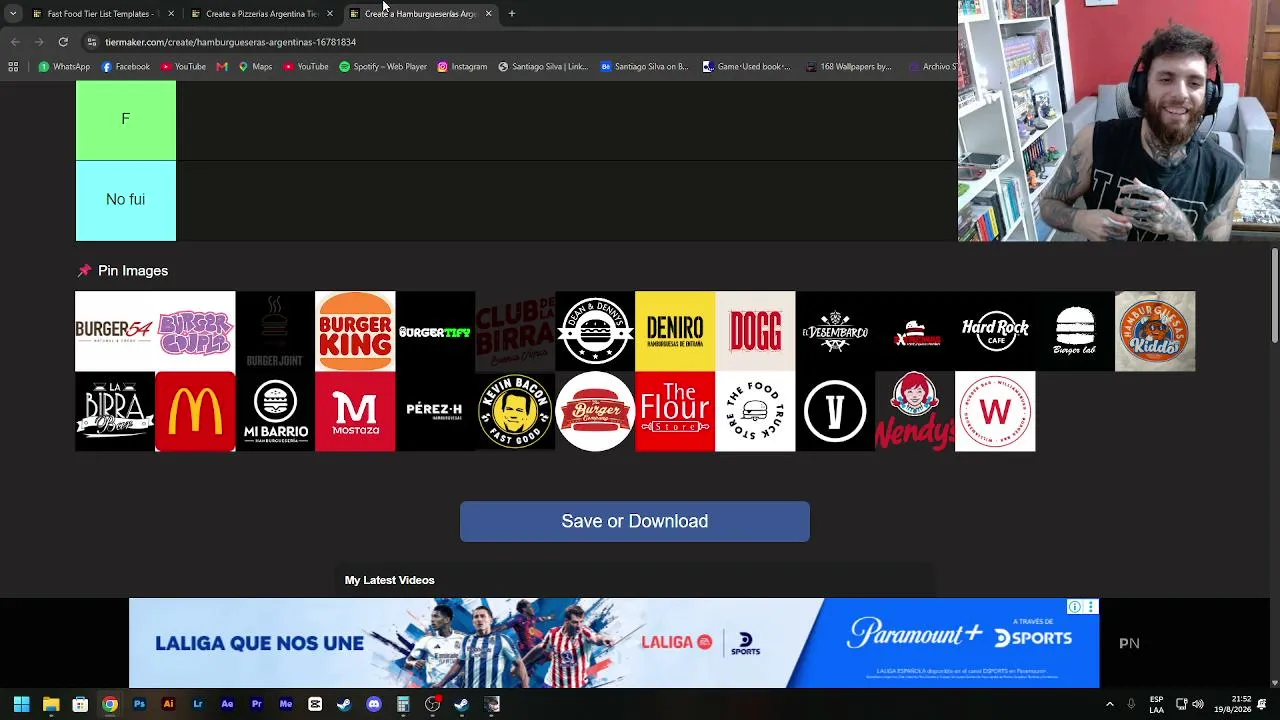Open a new browser tab
Viewport: 1280px width, 720px height.
[x=511, y=14]
